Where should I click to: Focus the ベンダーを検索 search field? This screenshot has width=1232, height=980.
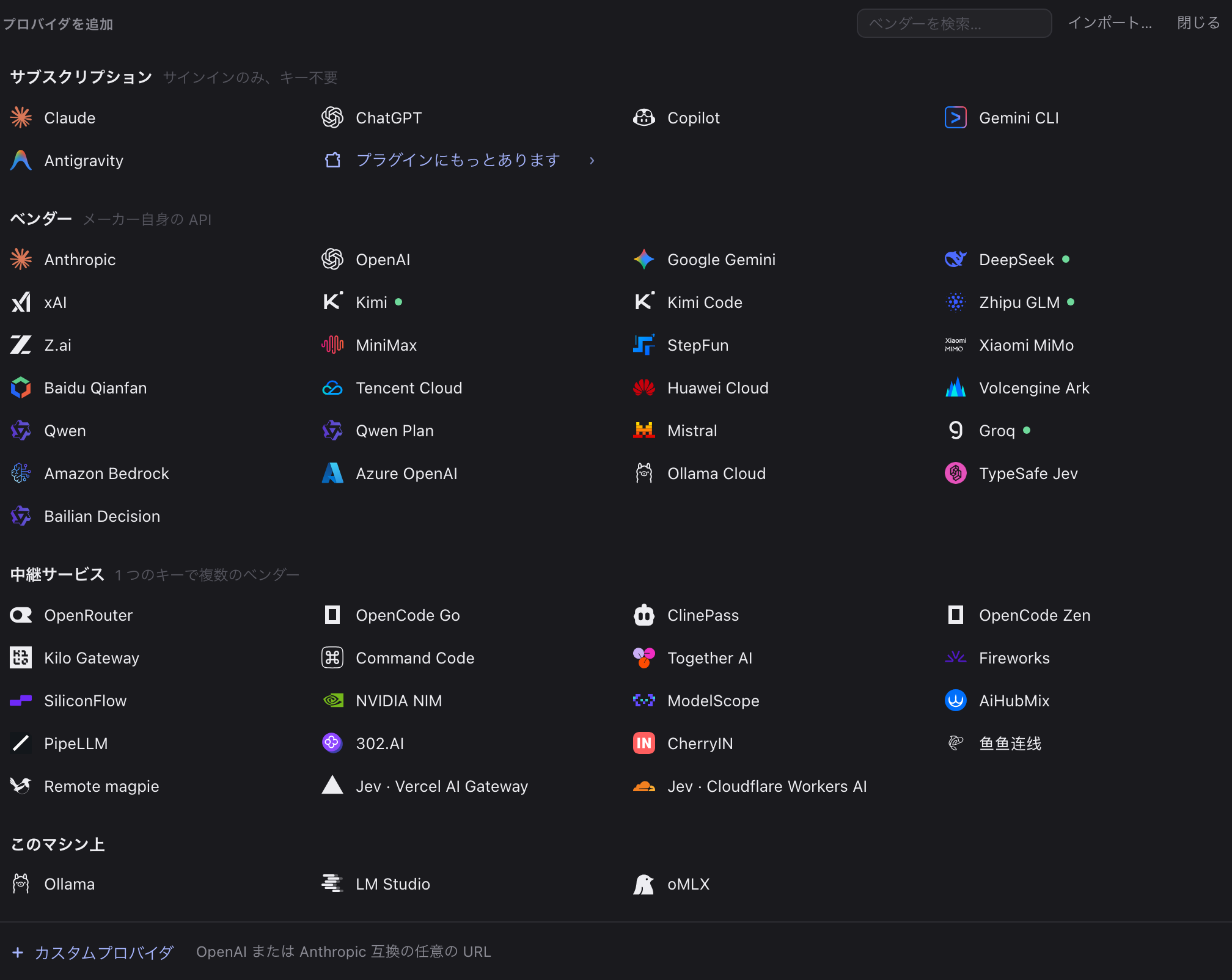[x=954, y=23]
